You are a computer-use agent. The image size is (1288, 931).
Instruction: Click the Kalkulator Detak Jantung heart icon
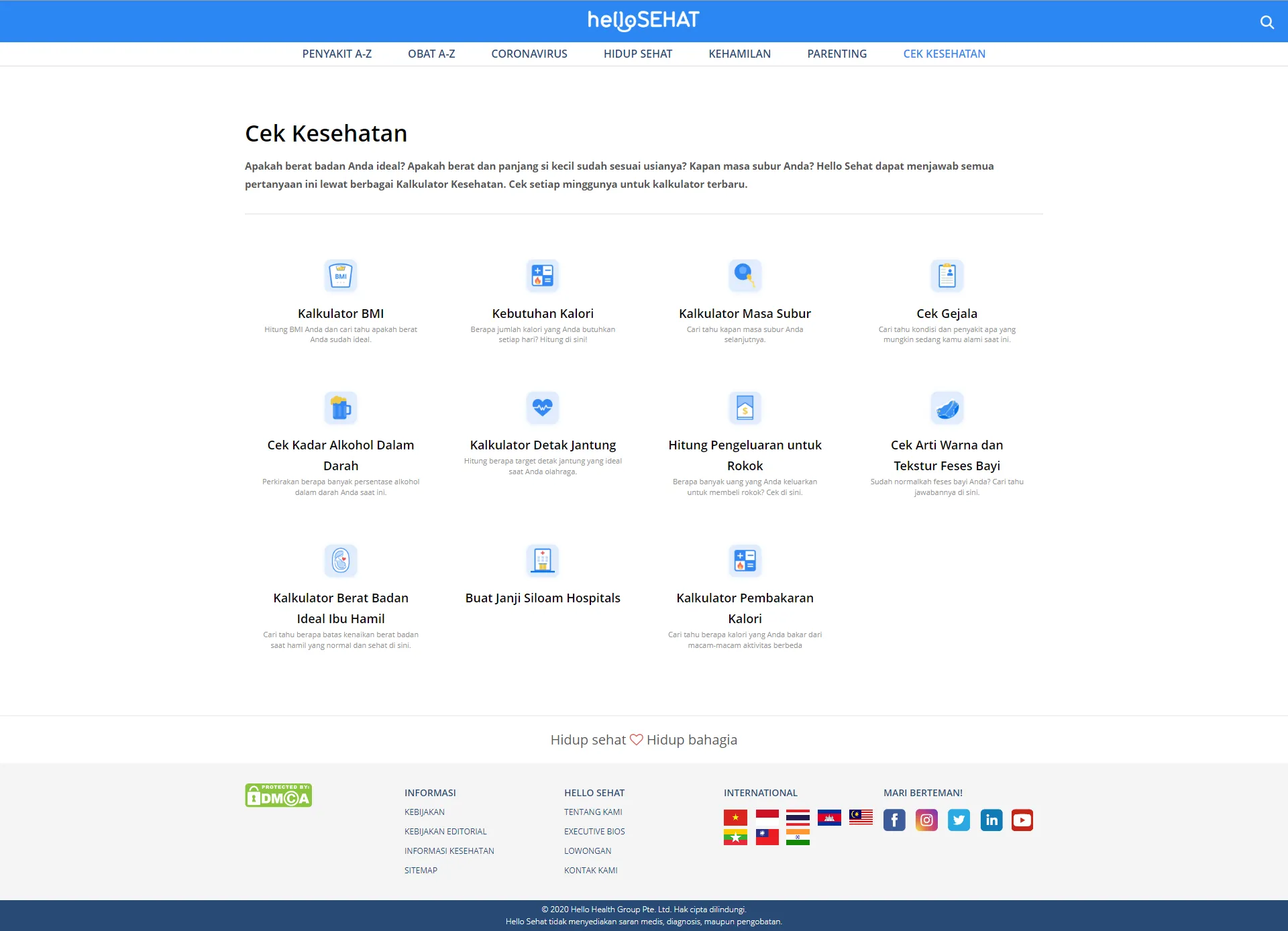point(542,407)
